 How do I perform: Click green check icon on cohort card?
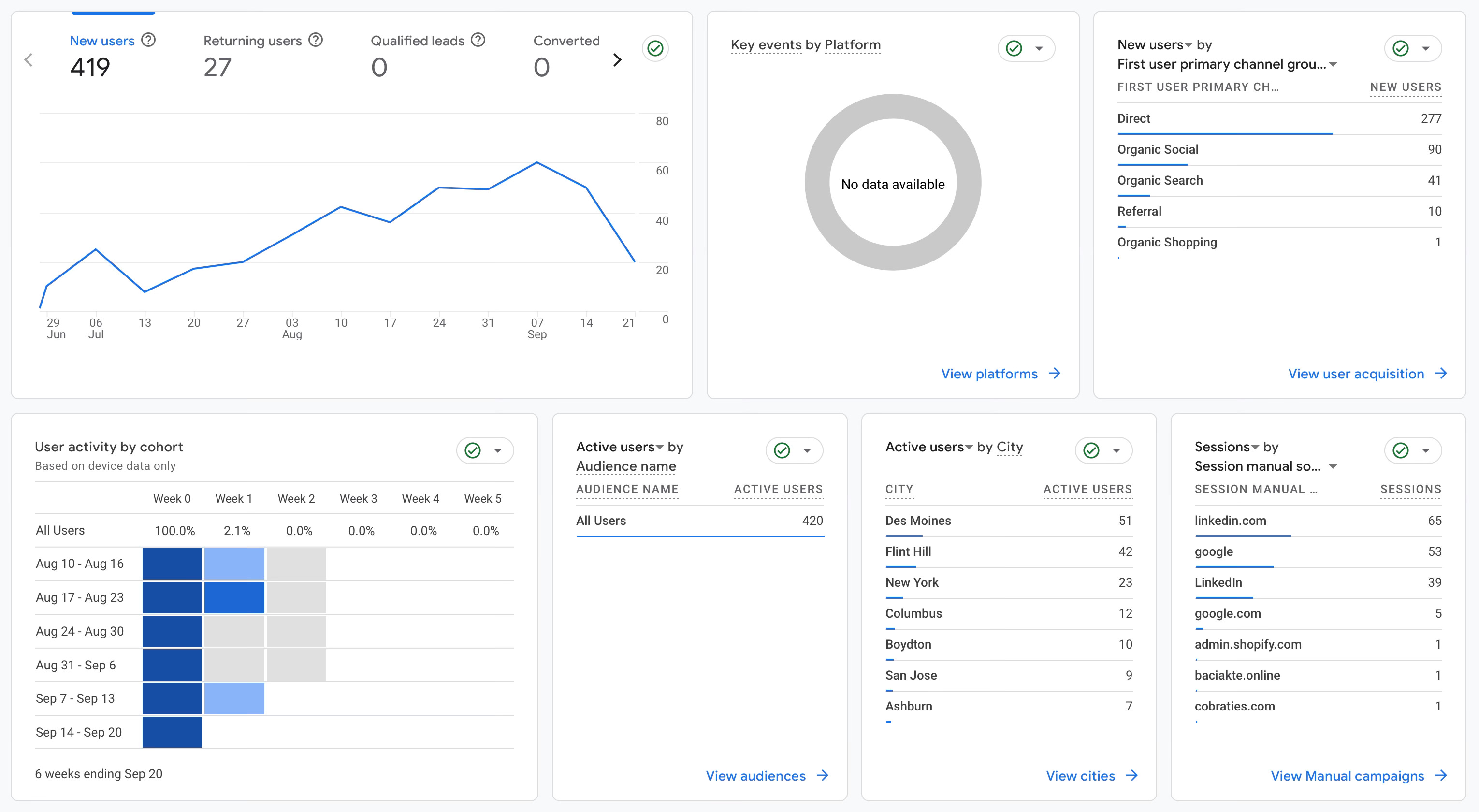click(x=473, y=450)
